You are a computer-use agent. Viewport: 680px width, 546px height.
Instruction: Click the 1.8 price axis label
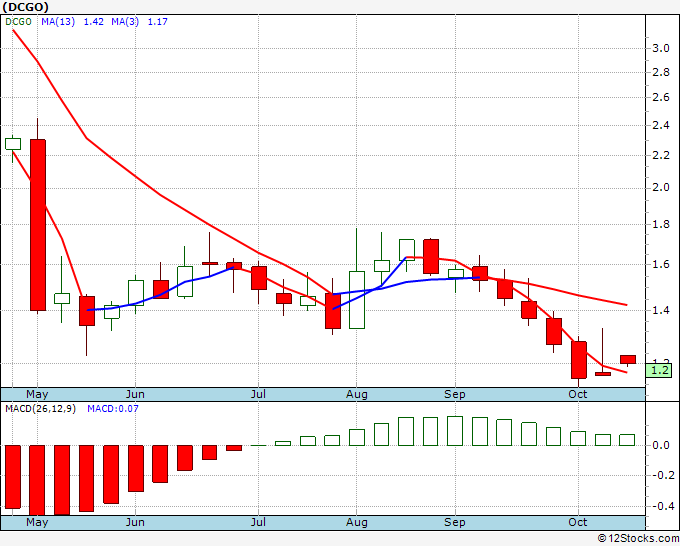(661, 225)
